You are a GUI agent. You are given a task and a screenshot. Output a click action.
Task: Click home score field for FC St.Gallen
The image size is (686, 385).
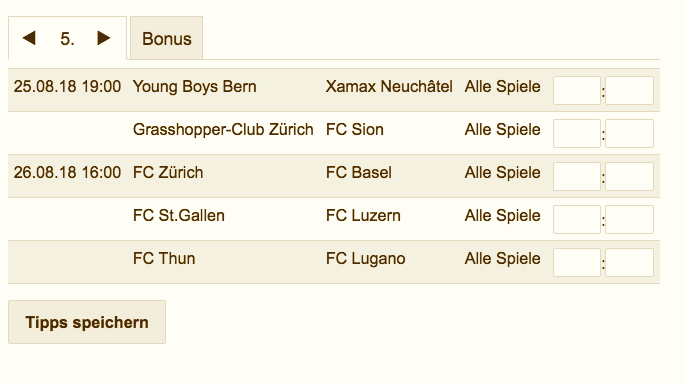tap(577, 219)
